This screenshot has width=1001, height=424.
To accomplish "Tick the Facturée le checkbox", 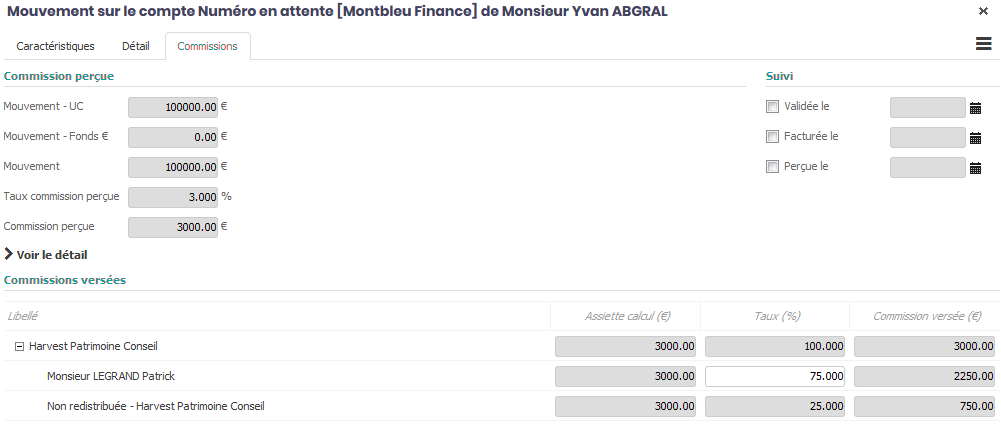I will pyautogui.click(x=772, y=137).
